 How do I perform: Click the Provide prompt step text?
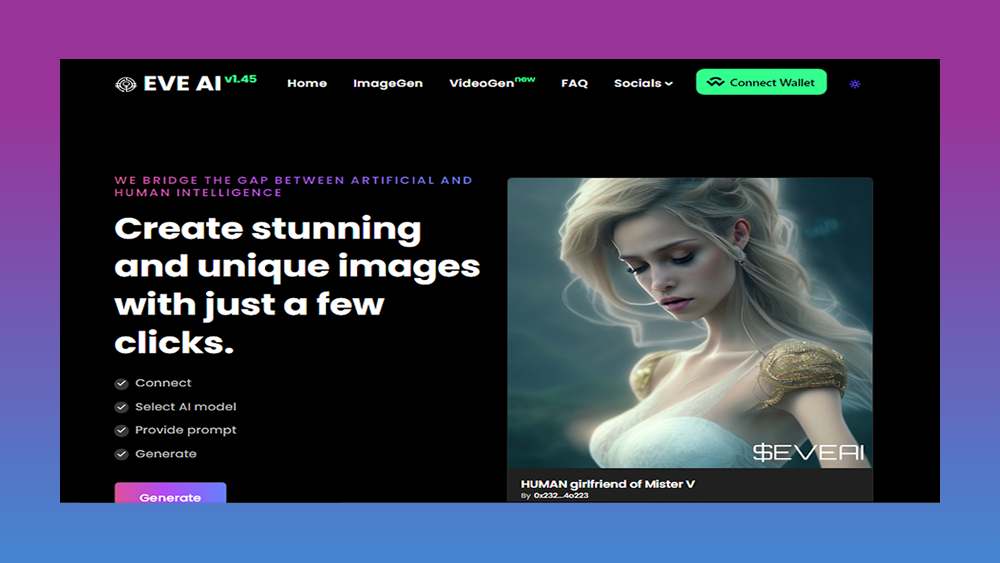[x=186, y=430]
